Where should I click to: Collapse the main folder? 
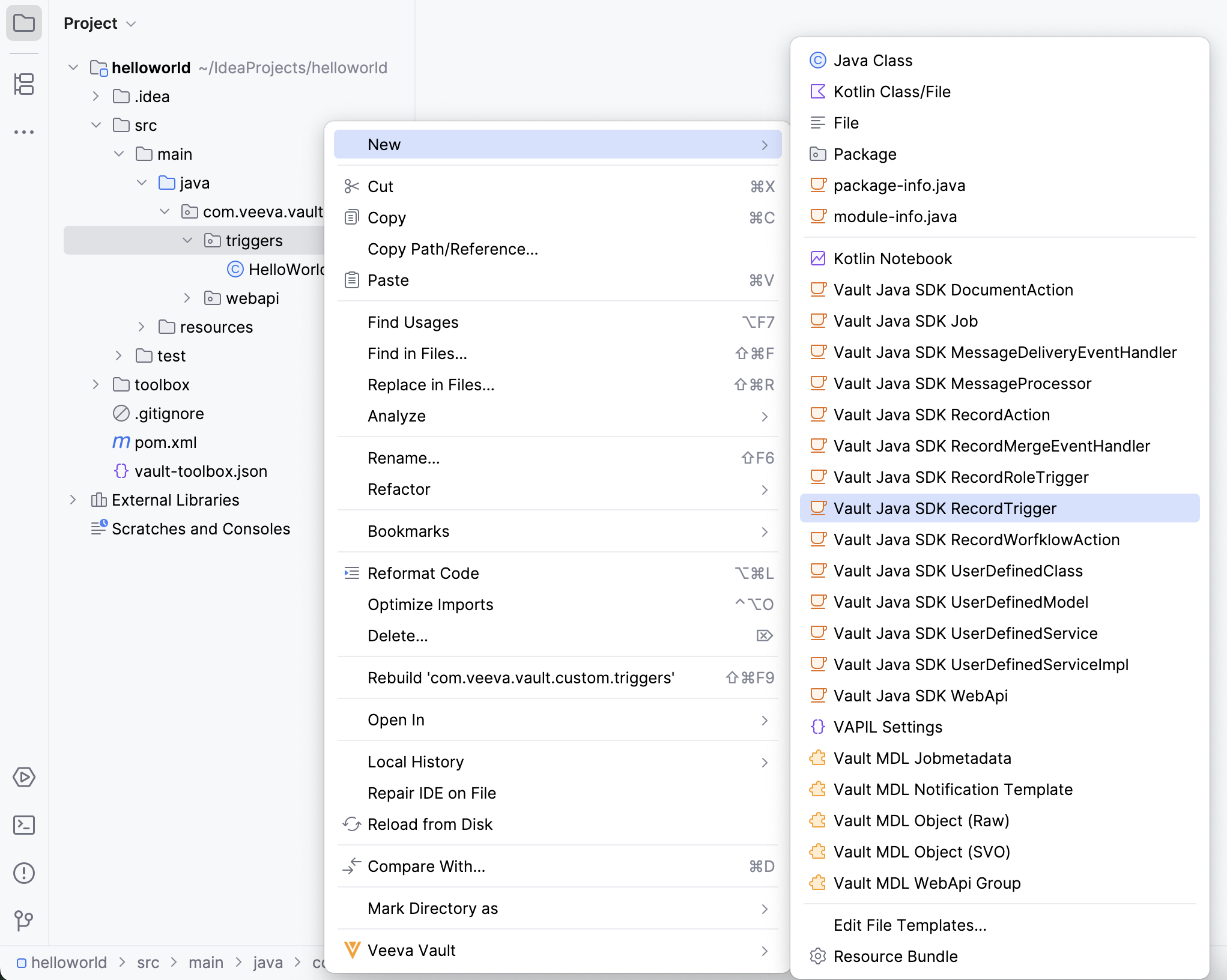(x=119, y=154)
